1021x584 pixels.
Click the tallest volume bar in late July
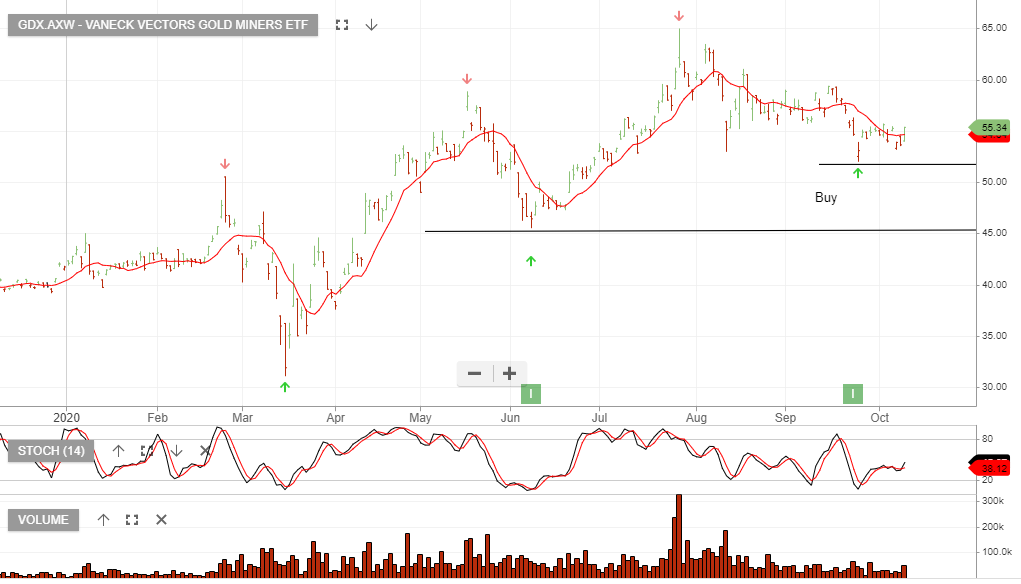click(x=679, y=536)
